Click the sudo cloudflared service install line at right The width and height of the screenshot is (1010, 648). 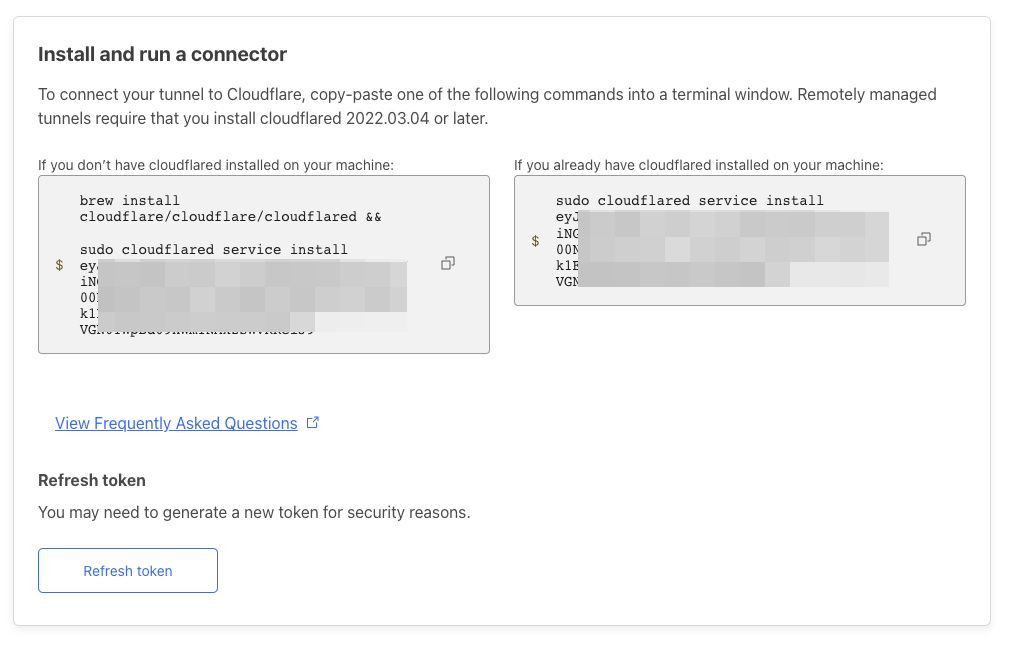pyautogui.click(x=689, y=200)
